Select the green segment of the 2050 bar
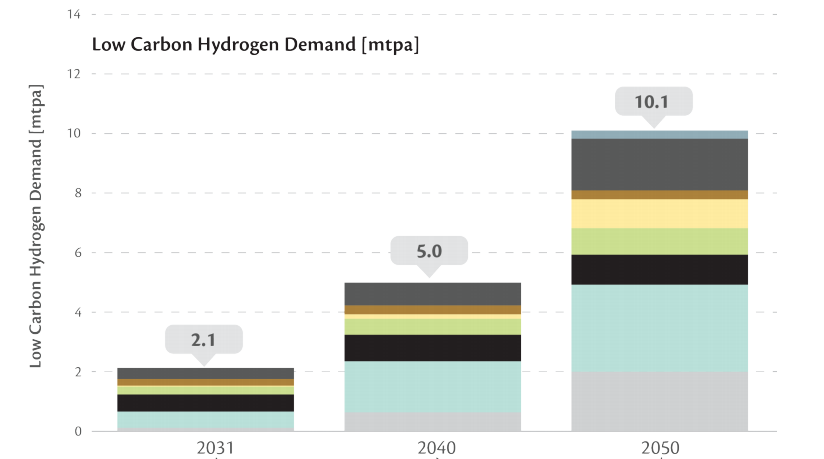Image resolution: width=824 pixels, height=459 pixels. (659, 241)
